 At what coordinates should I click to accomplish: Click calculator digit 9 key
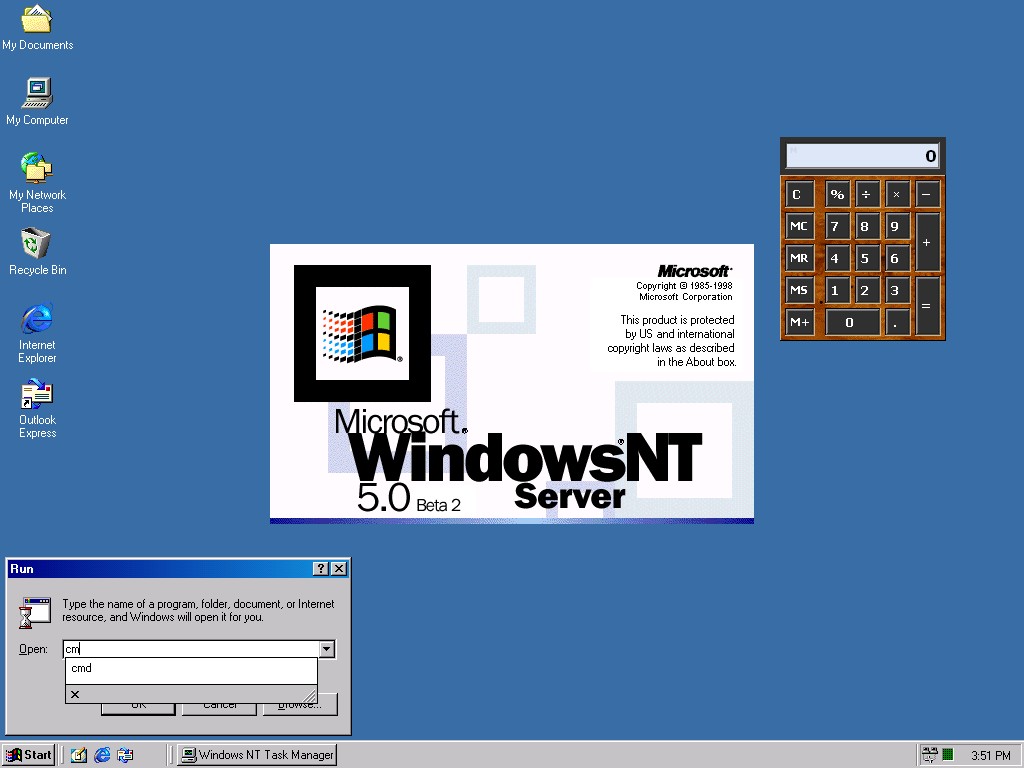click(x=897, y=226)
